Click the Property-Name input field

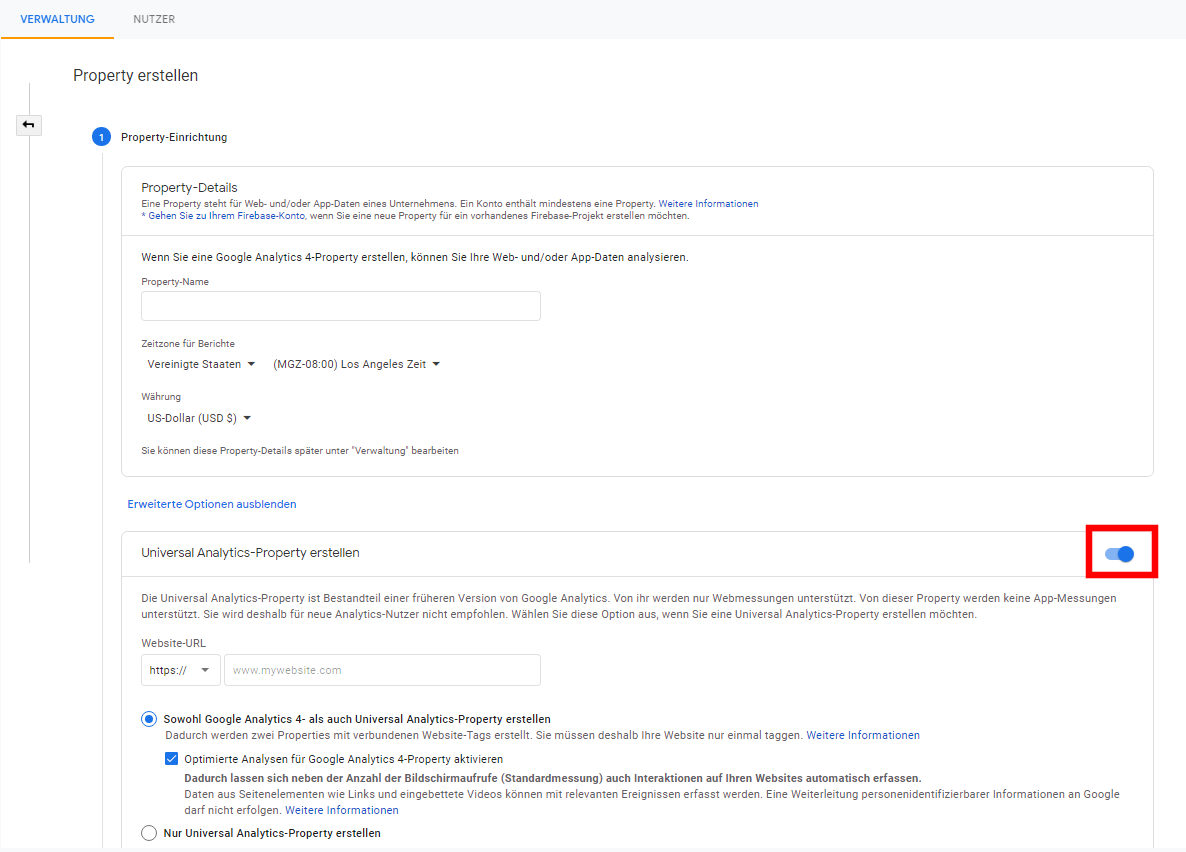pyautogui.click(x=341, y=306)
